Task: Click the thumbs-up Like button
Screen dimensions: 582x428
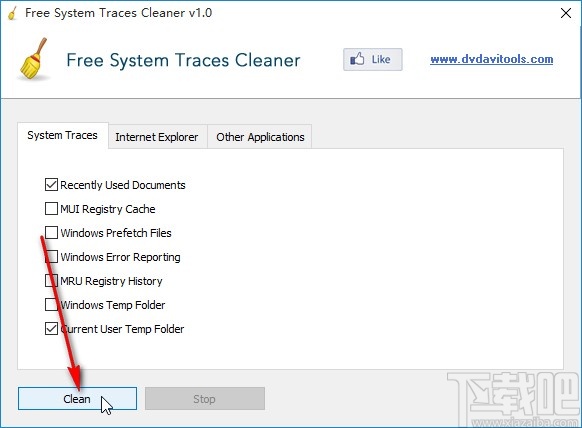Action: [x=372, y=59]
